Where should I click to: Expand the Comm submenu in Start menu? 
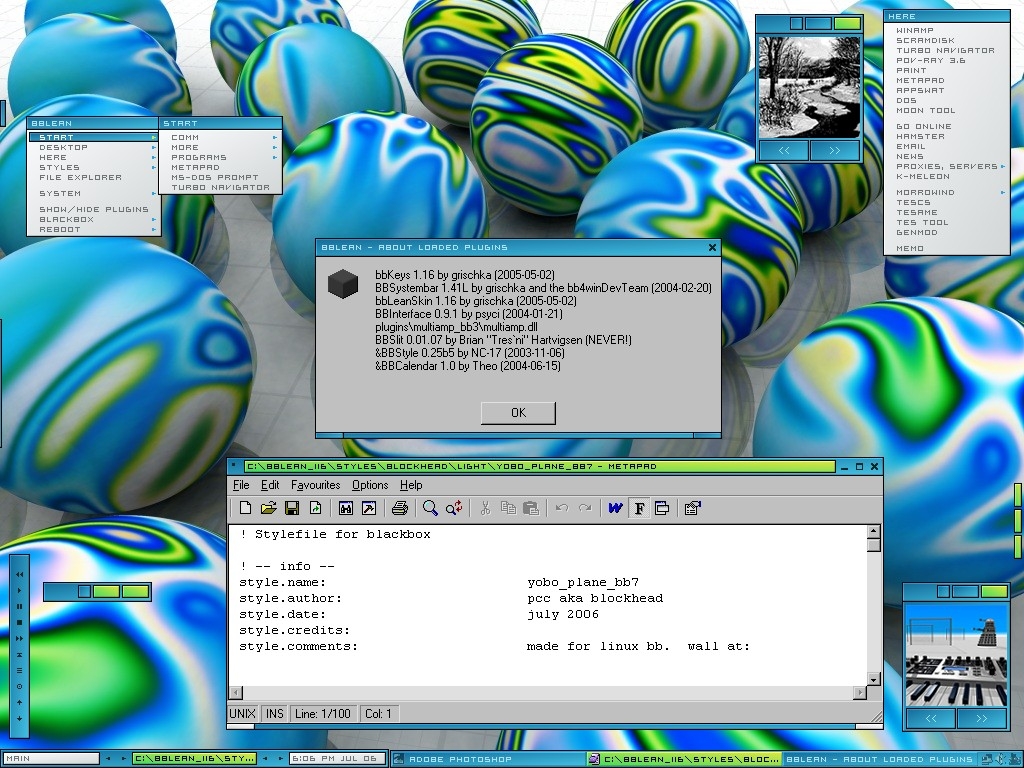pyautogui.click(x=275, y=138)
